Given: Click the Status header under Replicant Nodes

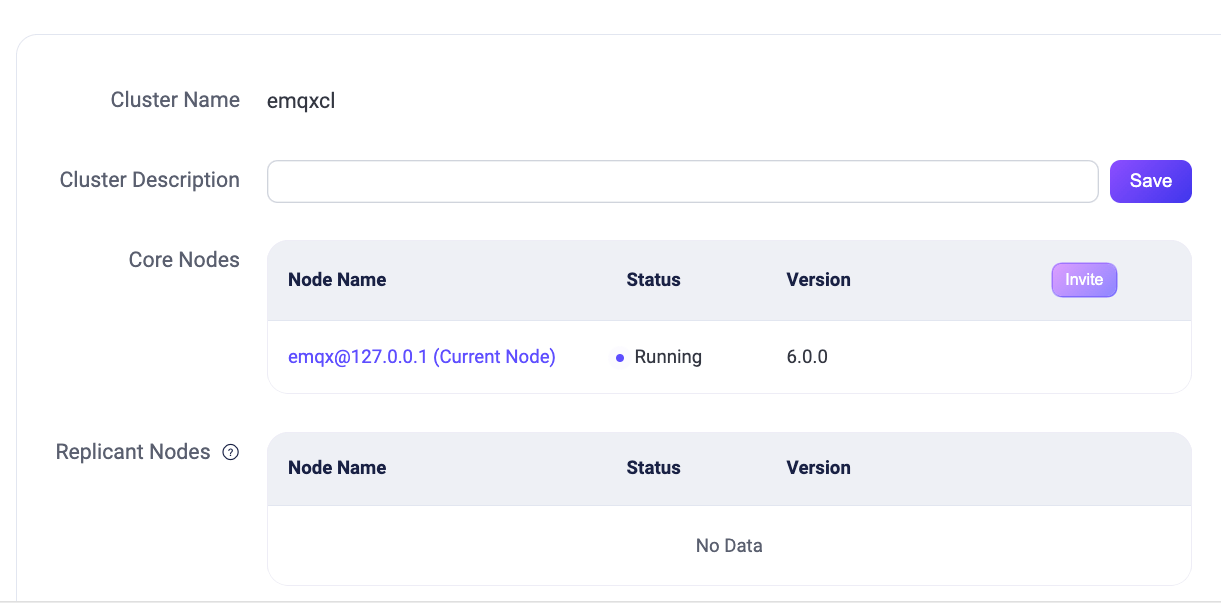Looking at the screenshot, I should (x=653, y=468).
